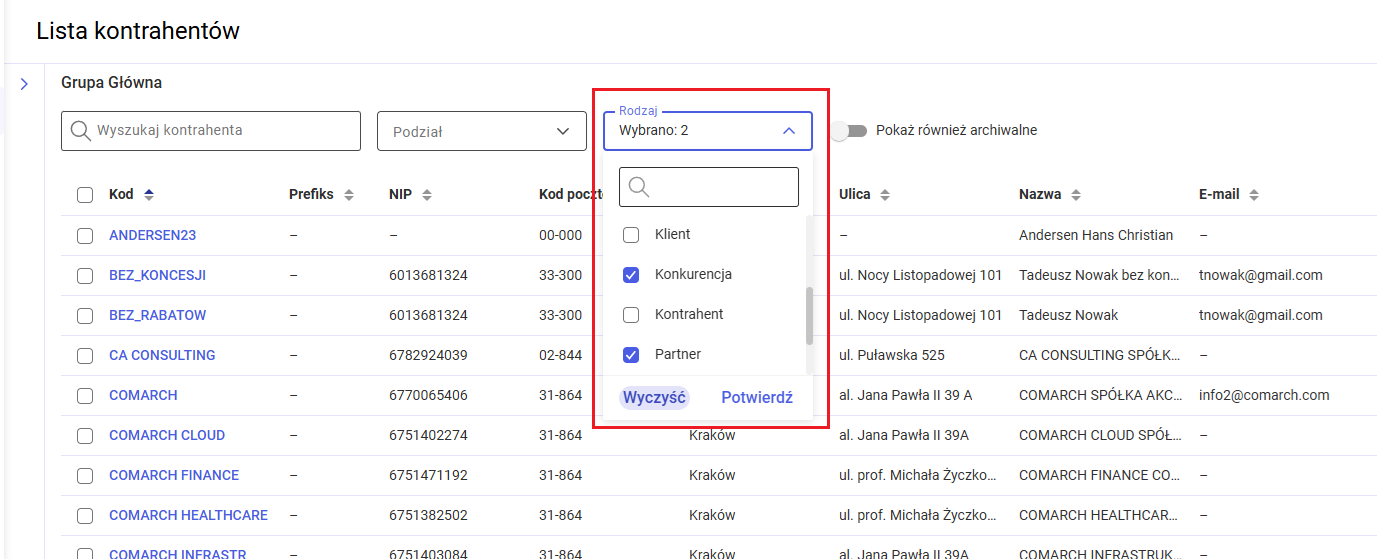Open the COMARCH CLOUD contractor link

pyautogui.click(x=167, y=435)
